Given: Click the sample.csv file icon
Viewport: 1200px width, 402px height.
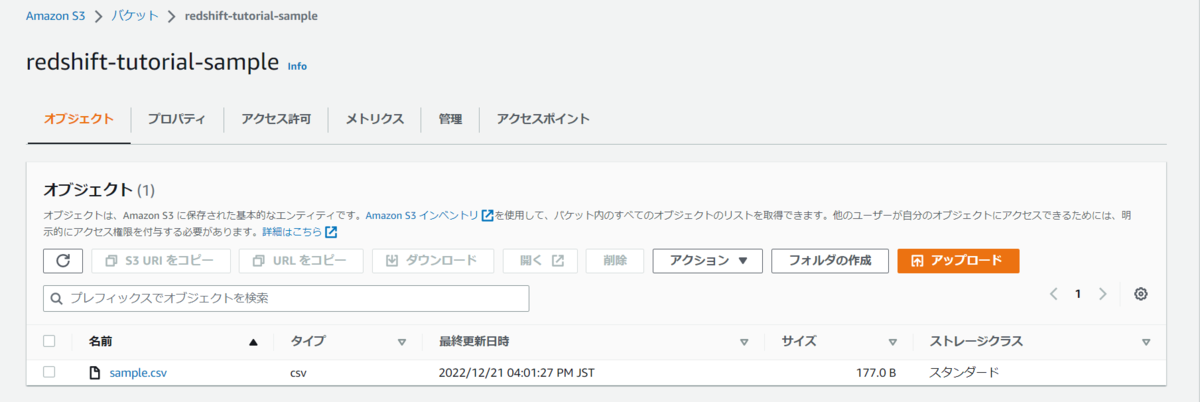Looking at the screenshot, I should [x=96, y=373].
